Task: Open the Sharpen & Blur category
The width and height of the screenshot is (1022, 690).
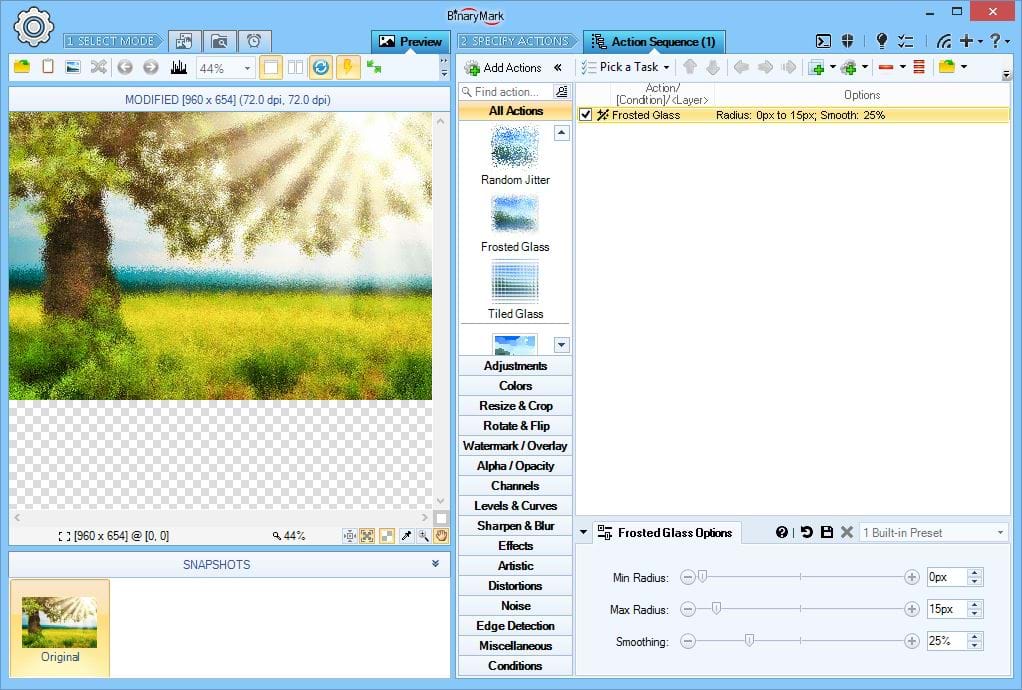Action: 515,526
